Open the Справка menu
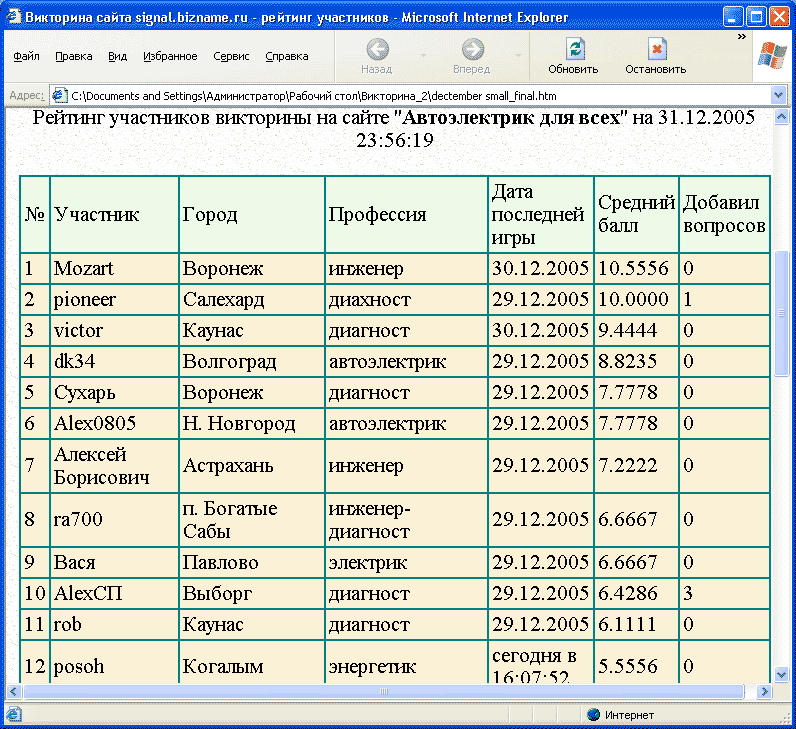The height and width of the screenshot is (729, 796). pyautogui.click(x=287, y=56)
